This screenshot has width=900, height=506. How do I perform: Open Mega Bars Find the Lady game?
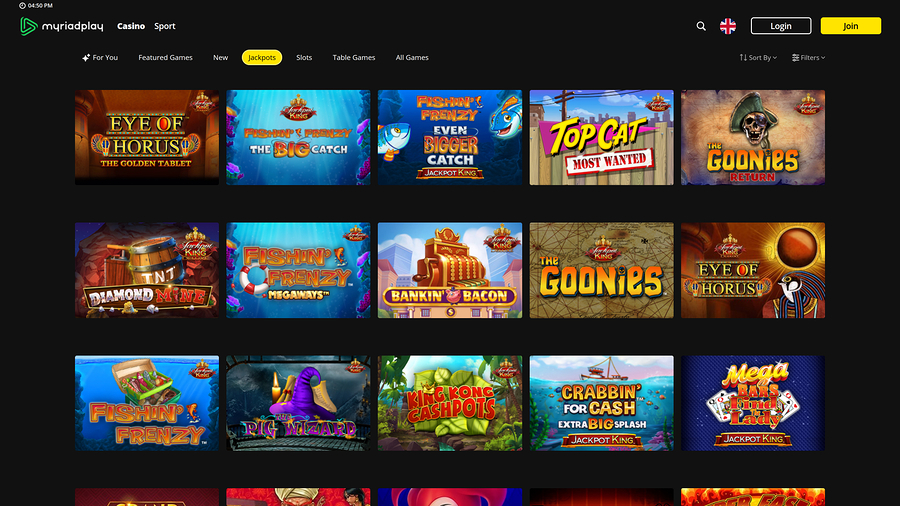point(753,403)
